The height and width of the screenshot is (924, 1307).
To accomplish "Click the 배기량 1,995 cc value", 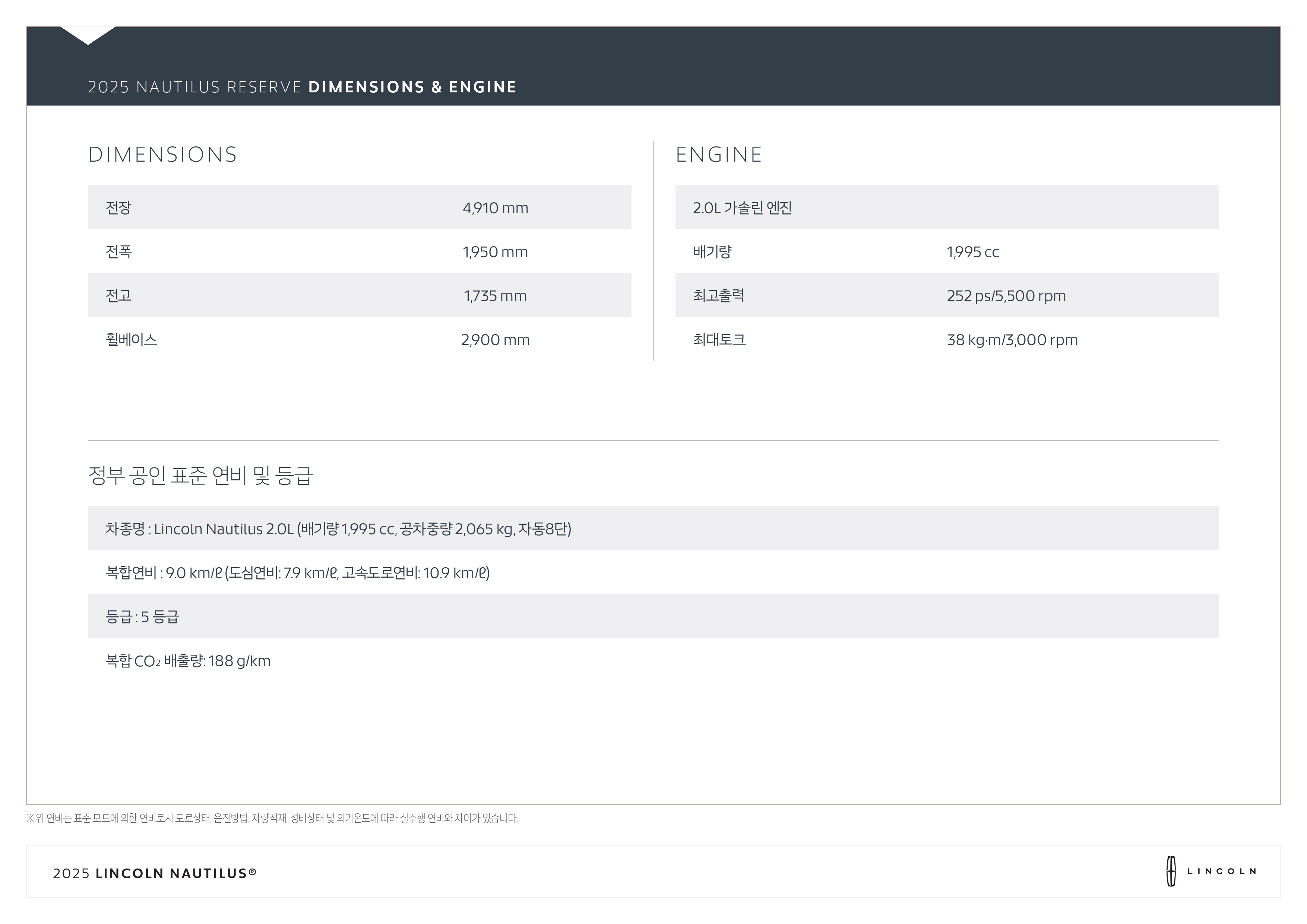I will 972,251.
